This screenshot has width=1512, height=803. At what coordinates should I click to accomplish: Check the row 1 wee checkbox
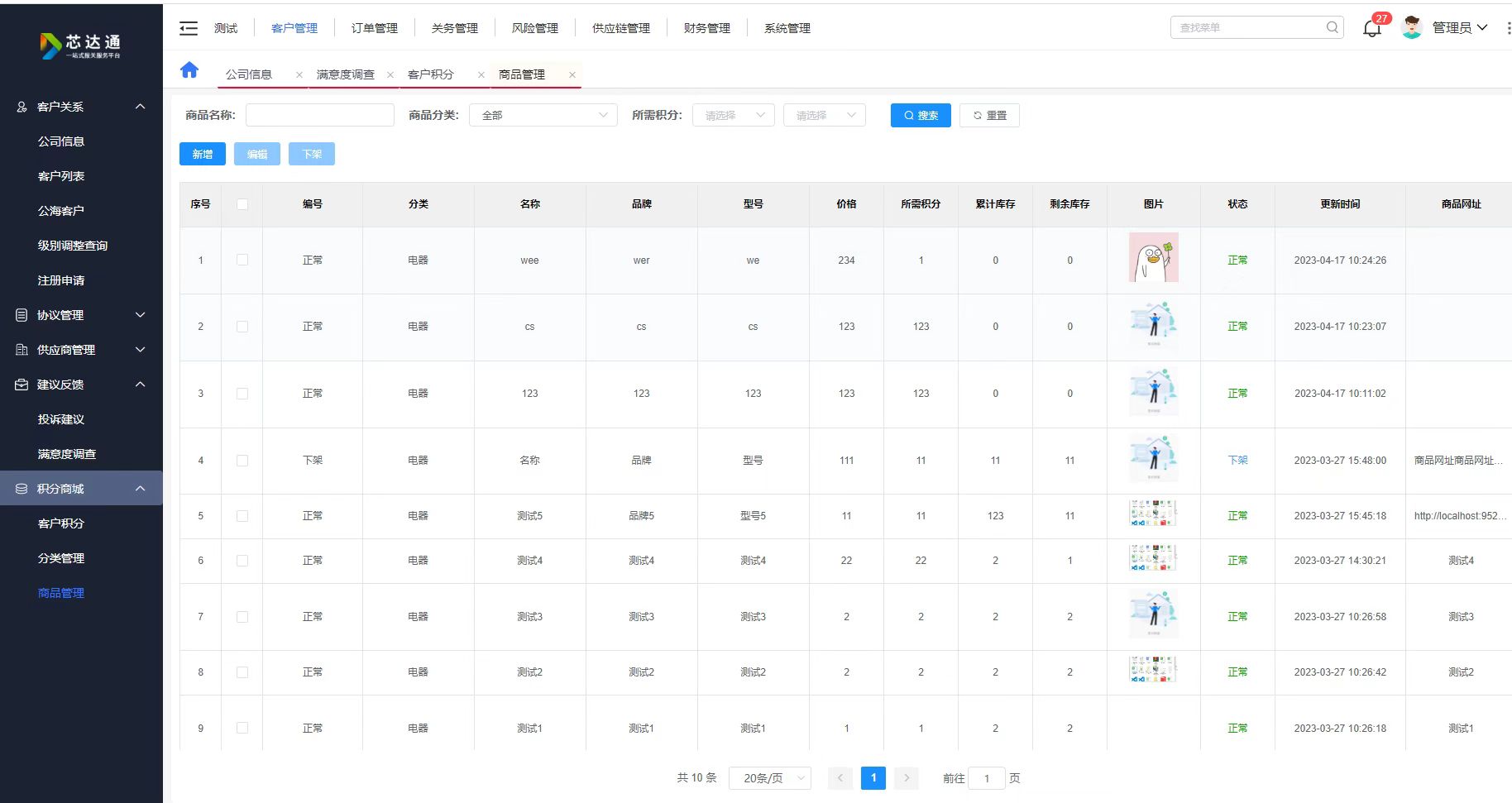(x=242, y=260)
